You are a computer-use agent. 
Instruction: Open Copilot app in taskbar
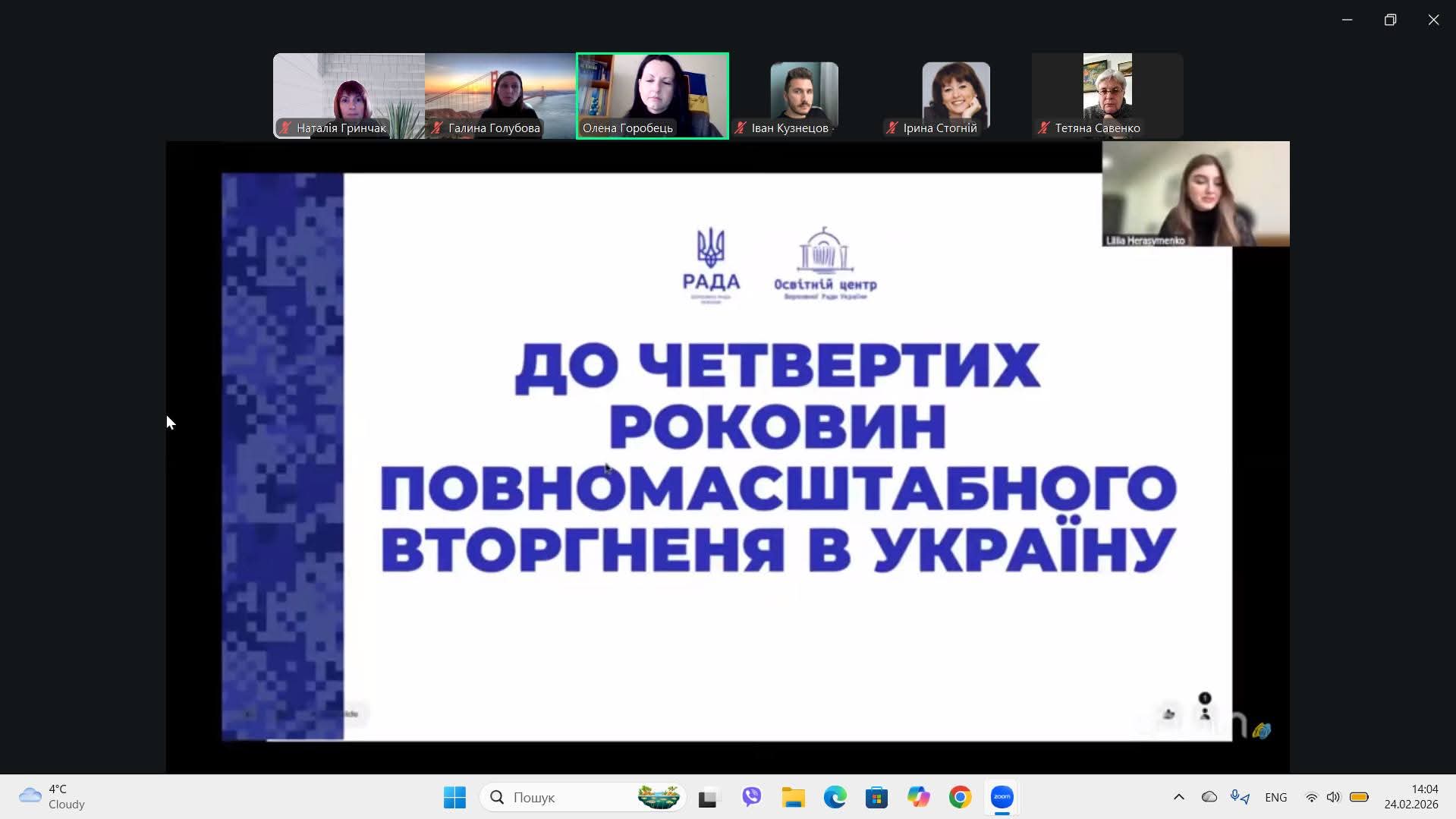coord(918,797)
